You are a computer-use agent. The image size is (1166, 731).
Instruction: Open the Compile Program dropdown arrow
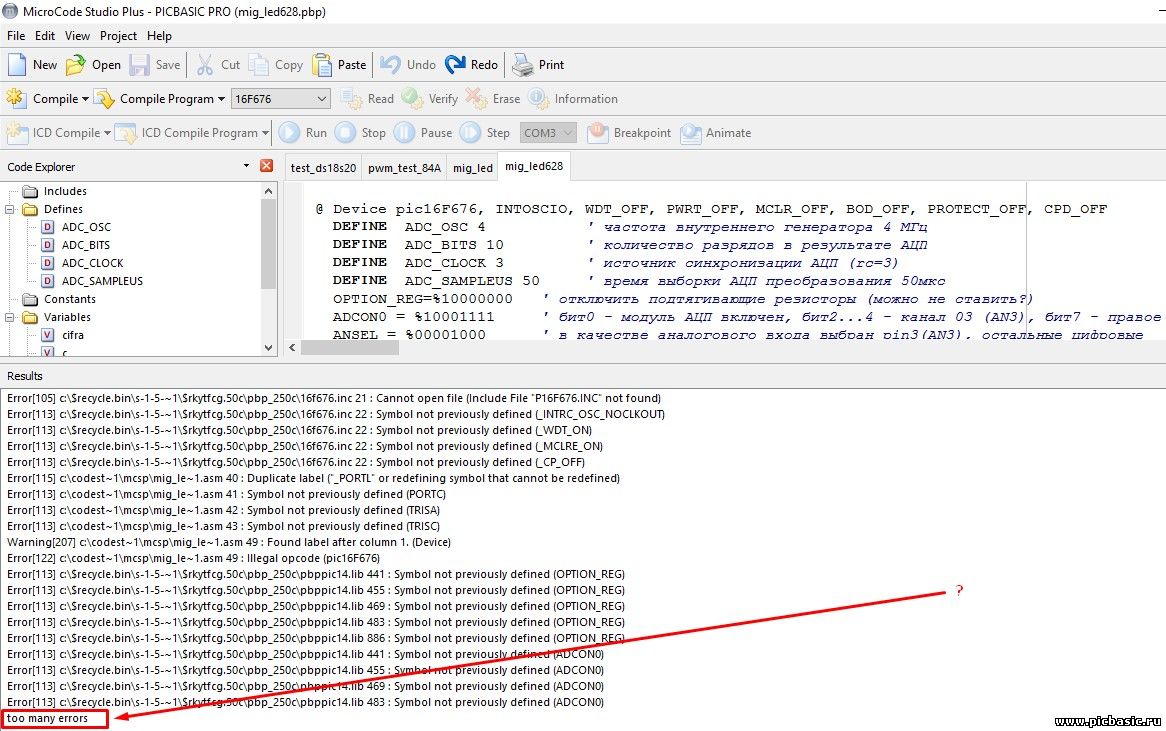(221, 98)
